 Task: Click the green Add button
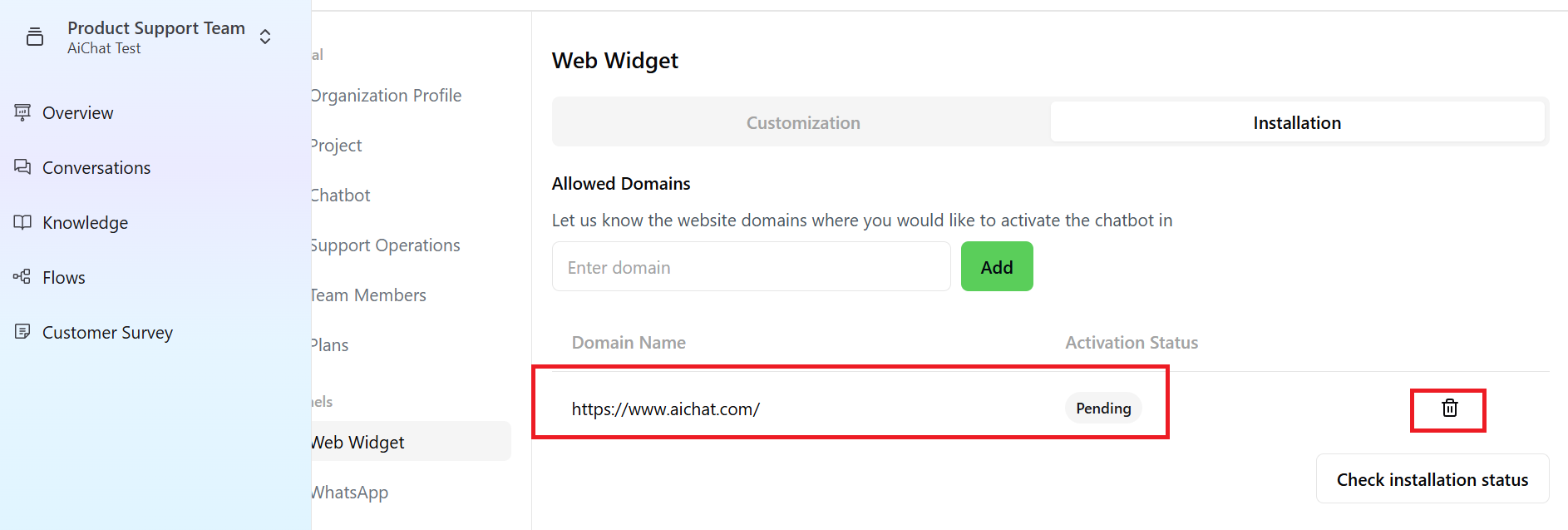(x=996, y=266)
